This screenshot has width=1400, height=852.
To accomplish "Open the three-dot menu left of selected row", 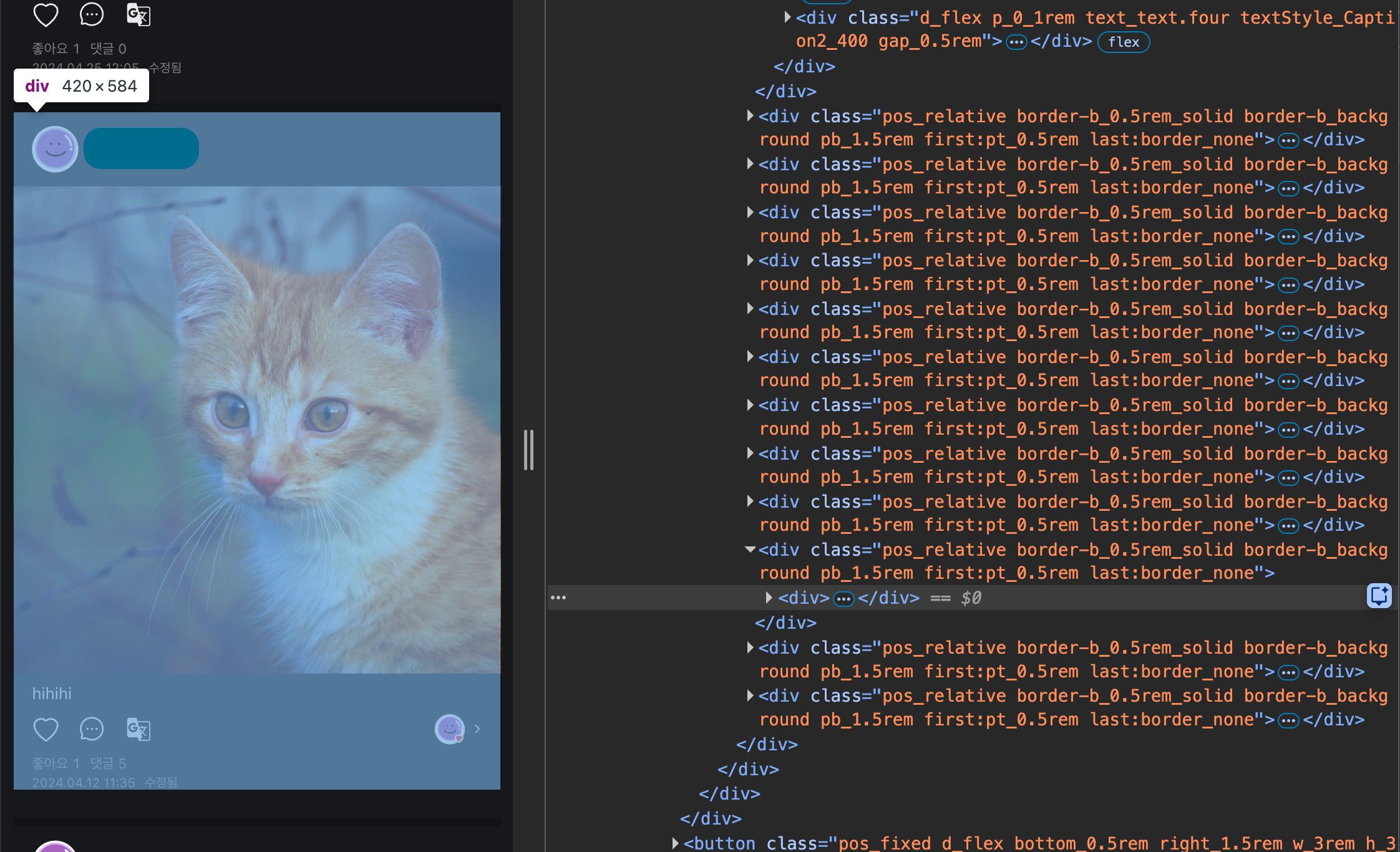I will (x=558, y=598).
